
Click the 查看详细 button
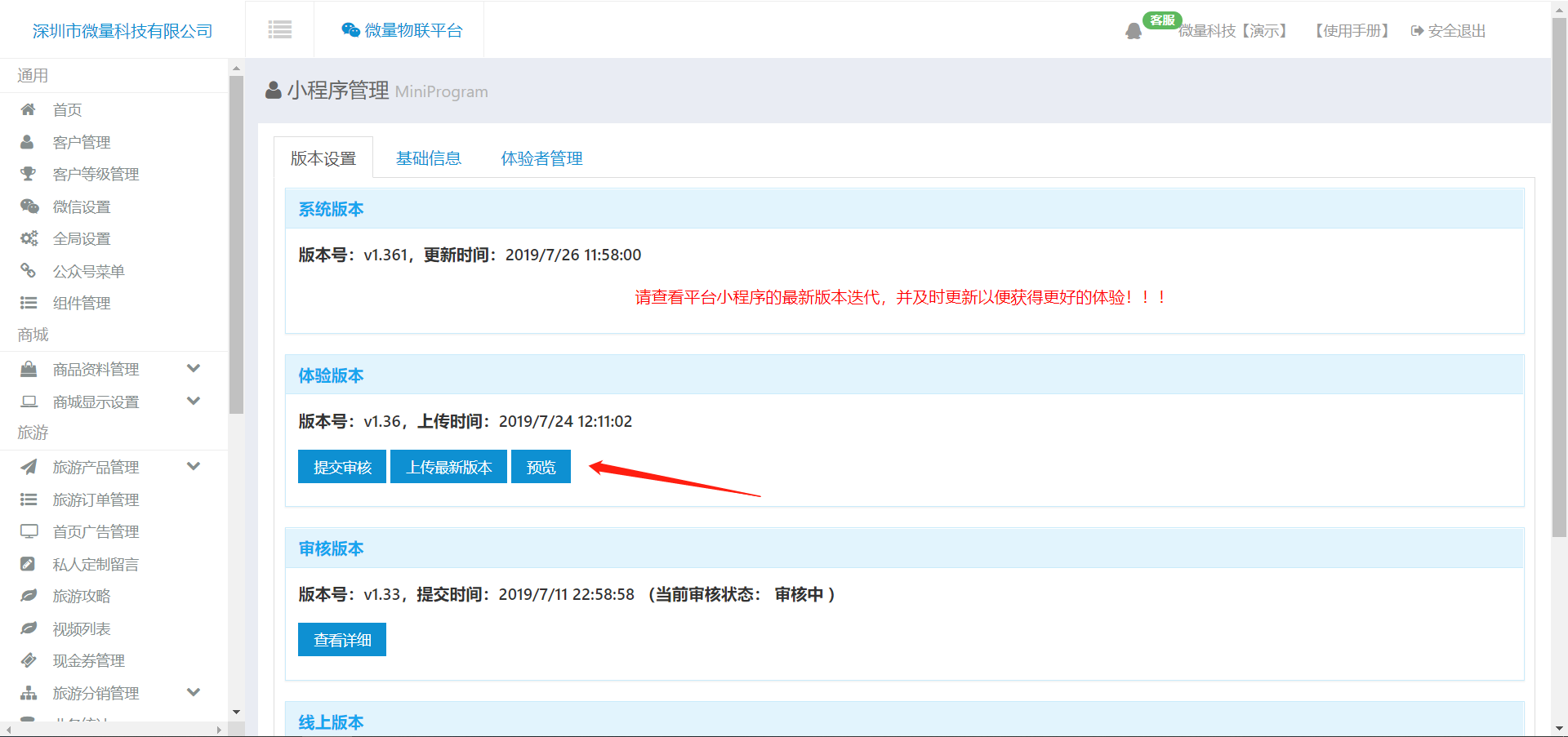pos(342,640)
